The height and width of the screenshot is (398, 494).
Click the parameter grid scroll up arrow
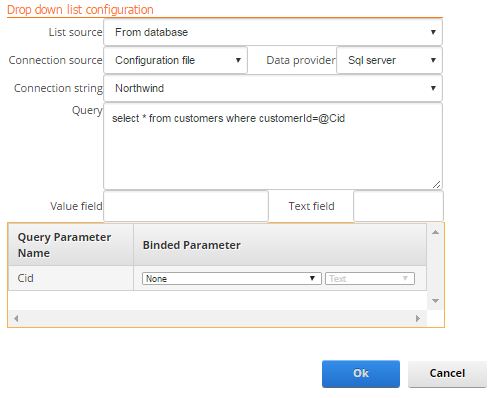[435, 232]
